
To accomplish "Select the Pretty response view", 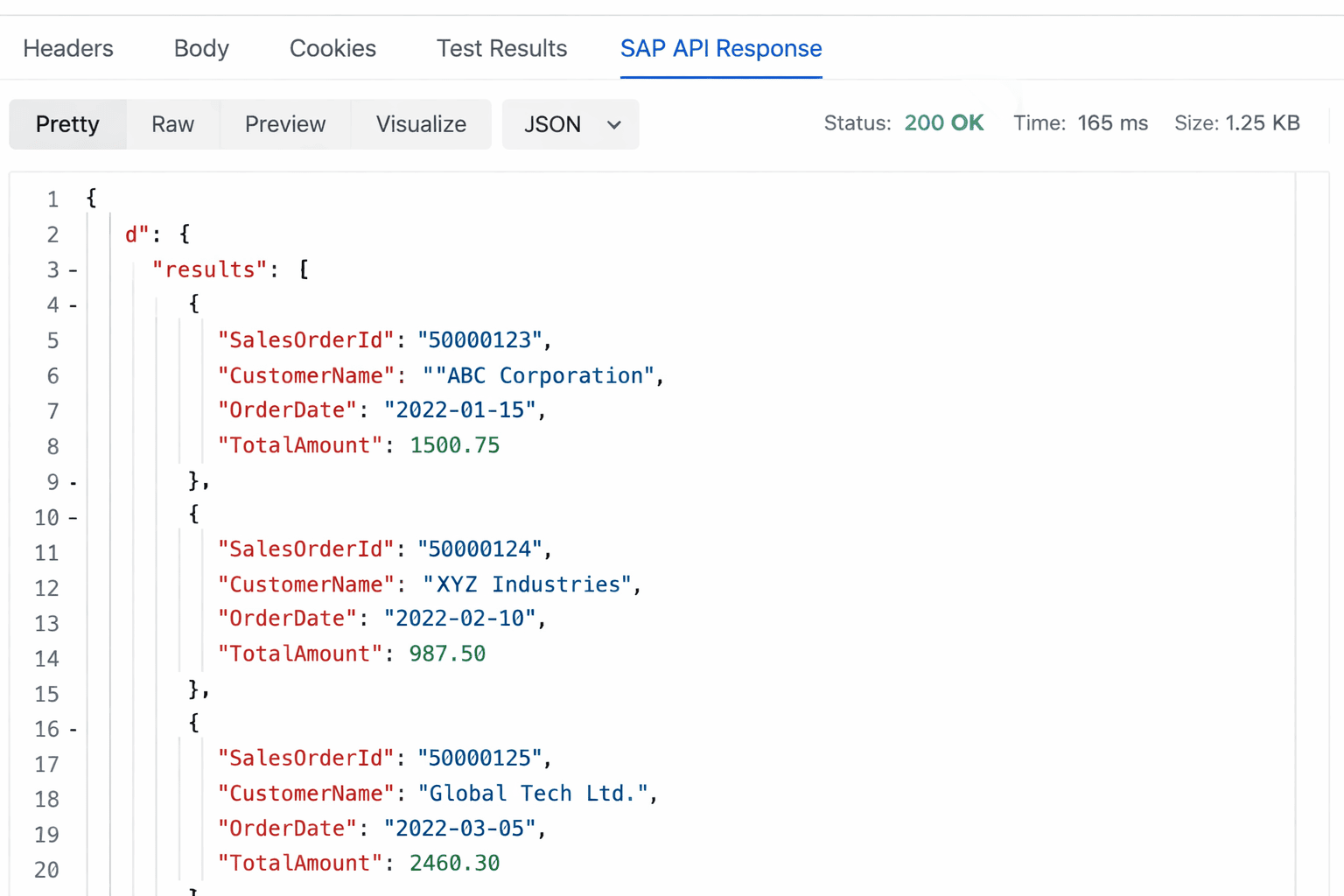I will (x=67, y=124).
